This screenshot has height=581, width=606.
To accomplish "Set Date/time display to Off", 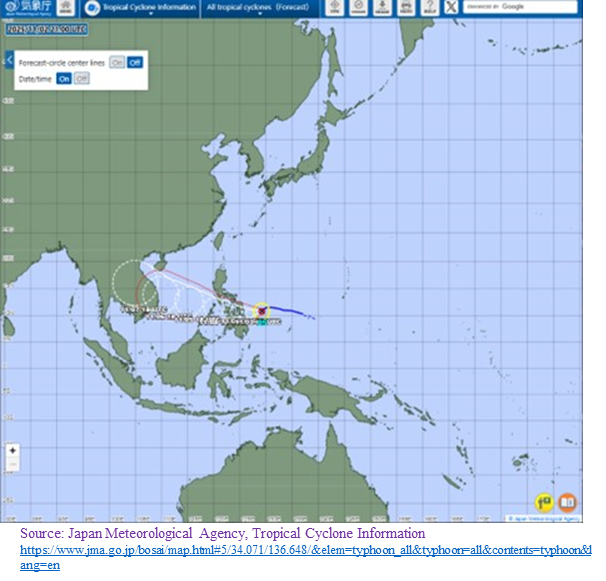I will coord(81,78).
